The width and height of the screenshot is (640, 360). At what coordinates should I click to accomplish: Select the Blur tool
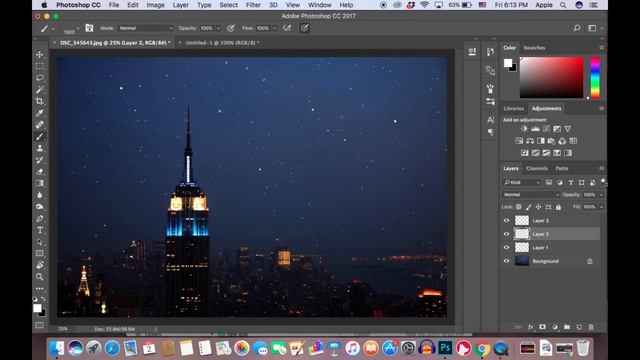40,195
